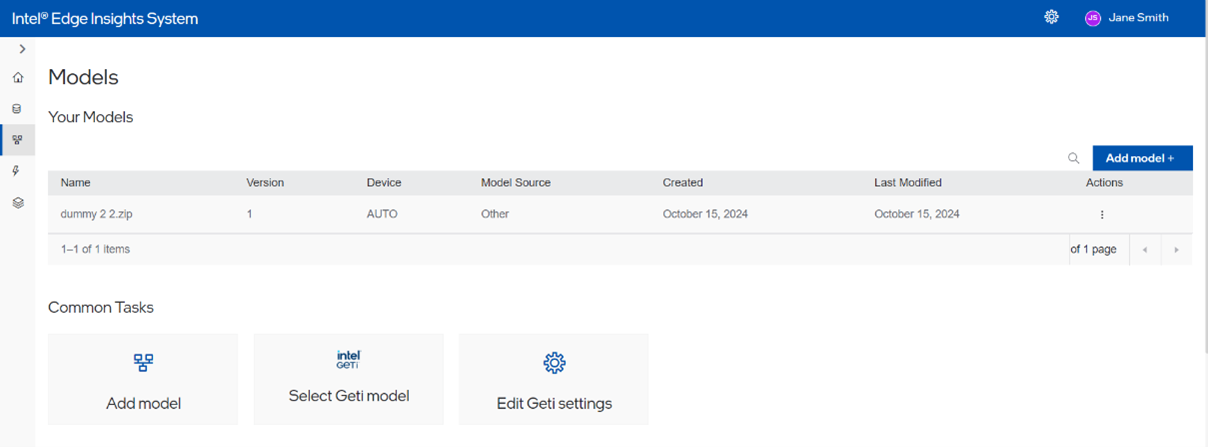The image size is (1208, 447).
Task: Click the Edit Geti settings card
Action: point(554,379)
